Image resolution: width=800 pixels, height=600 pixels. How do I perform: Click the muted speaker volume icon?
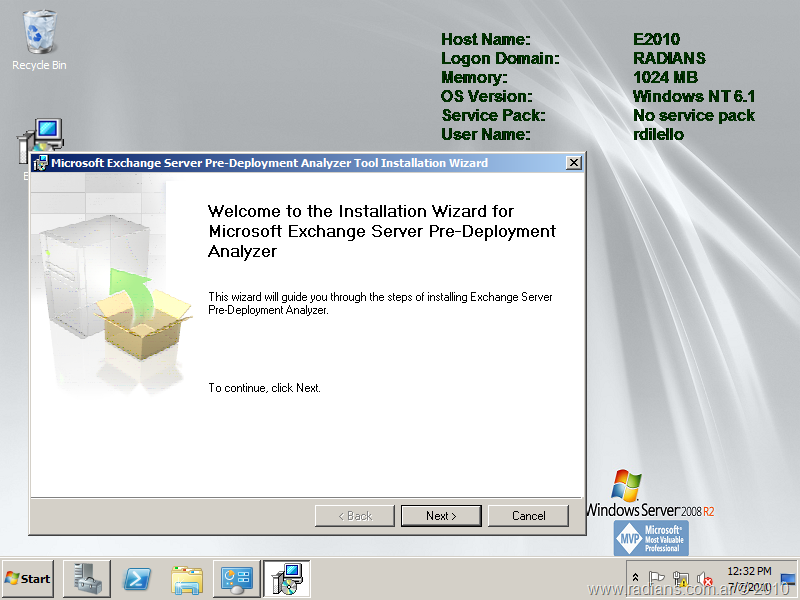click(704, 579)
